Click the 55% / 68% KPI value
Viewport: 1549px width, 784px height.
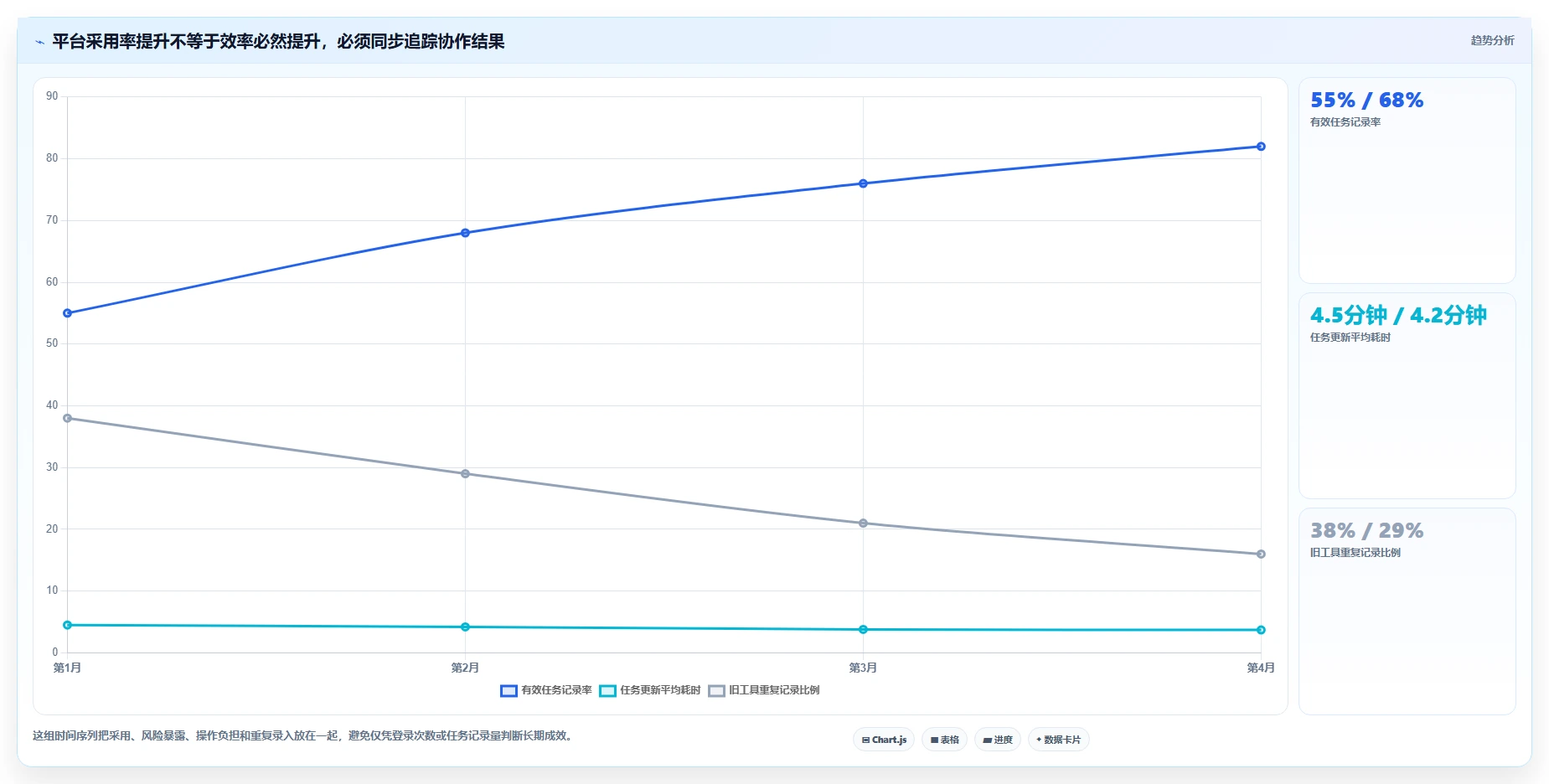(x=1366, y=101)
